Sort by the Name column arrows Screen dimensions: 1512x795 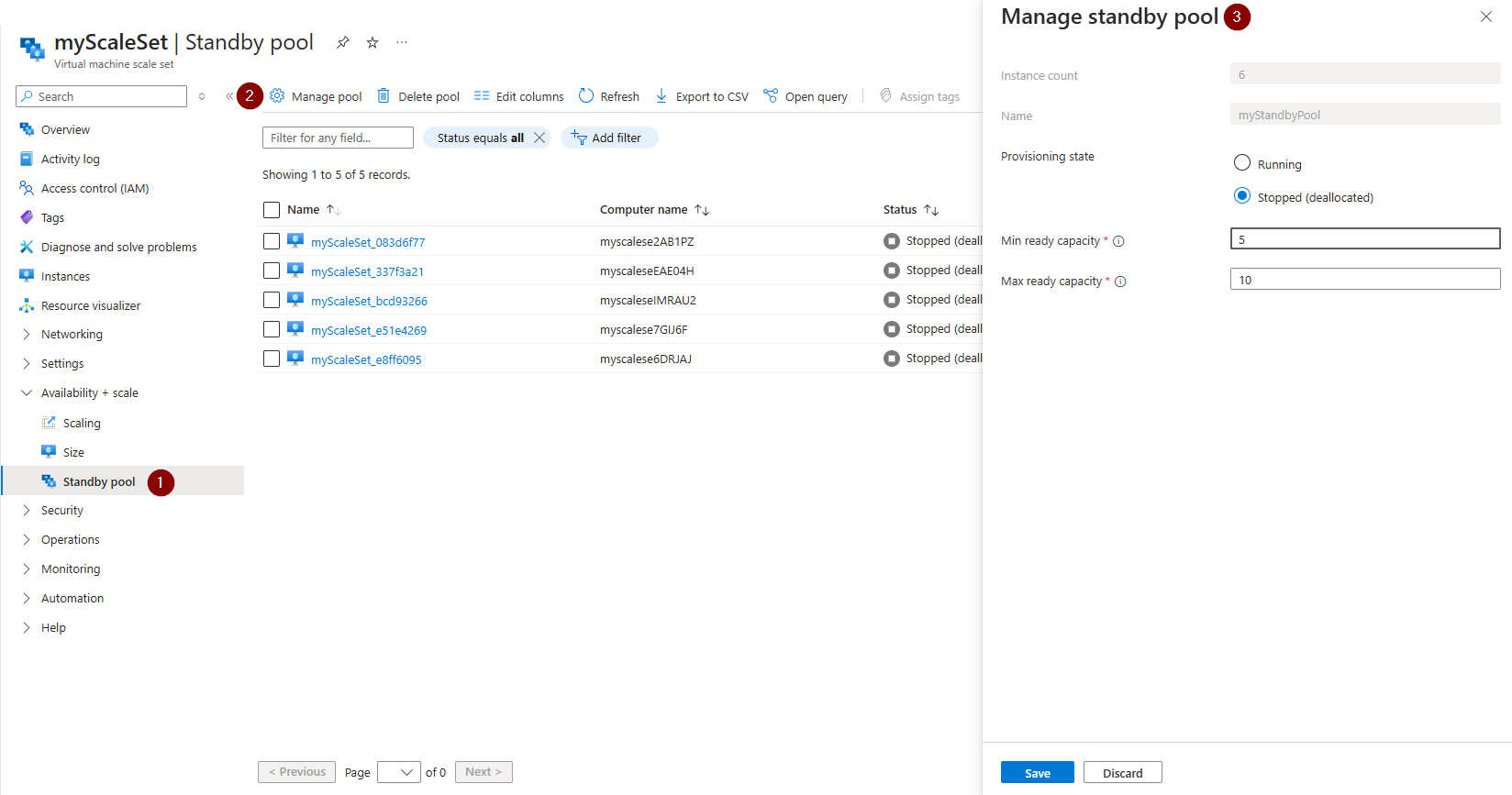pyautogui.click(x=334, y=210)
